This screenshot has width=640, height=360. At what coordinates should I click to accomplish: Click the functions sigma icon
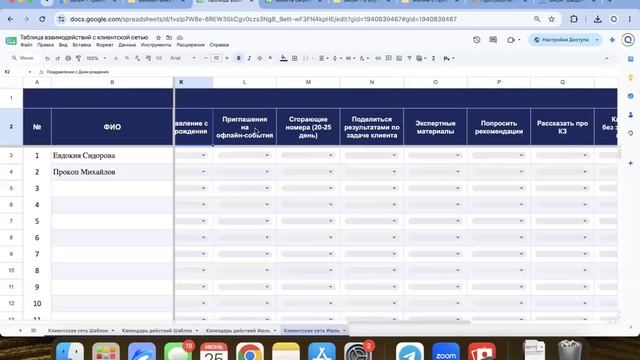point(433,58)
